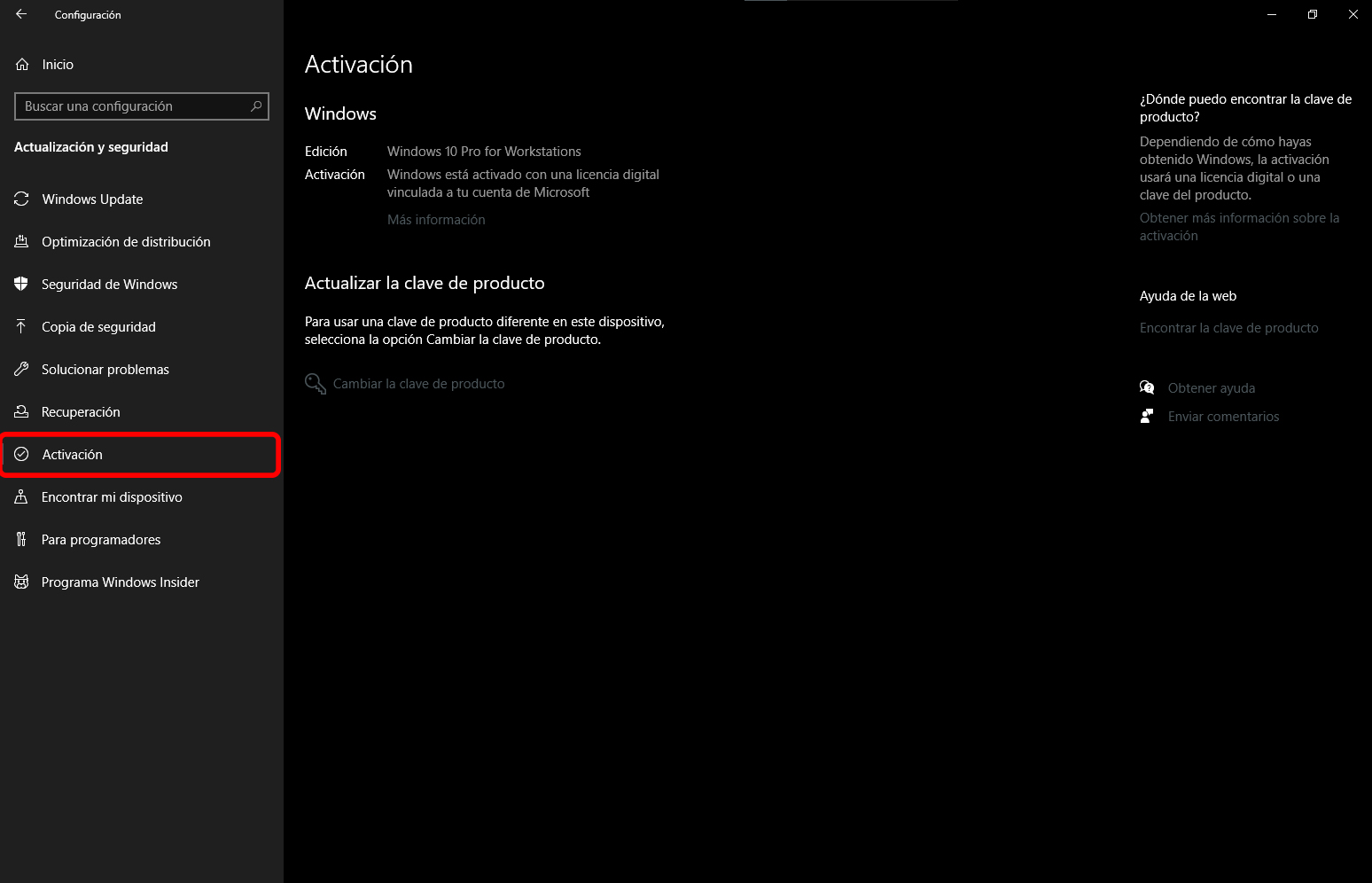Select the Windows Update sync icon

tap(21, 199)
